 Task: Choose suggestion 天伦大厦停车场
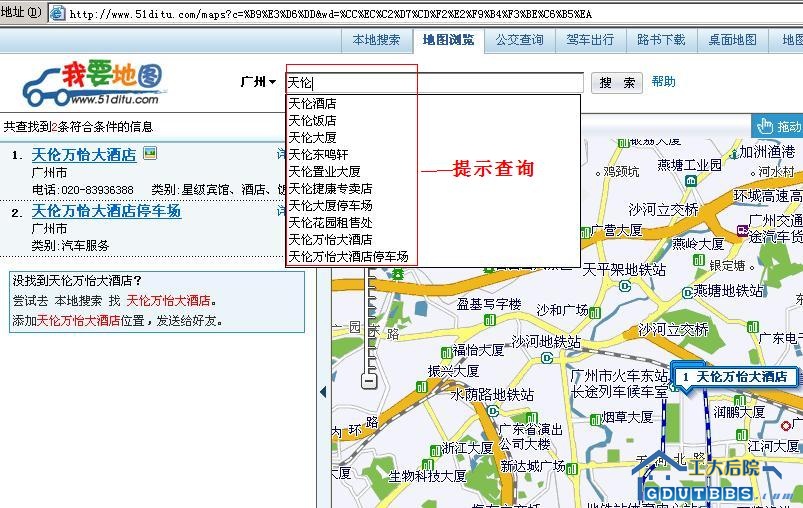click(x=330, y=205)
